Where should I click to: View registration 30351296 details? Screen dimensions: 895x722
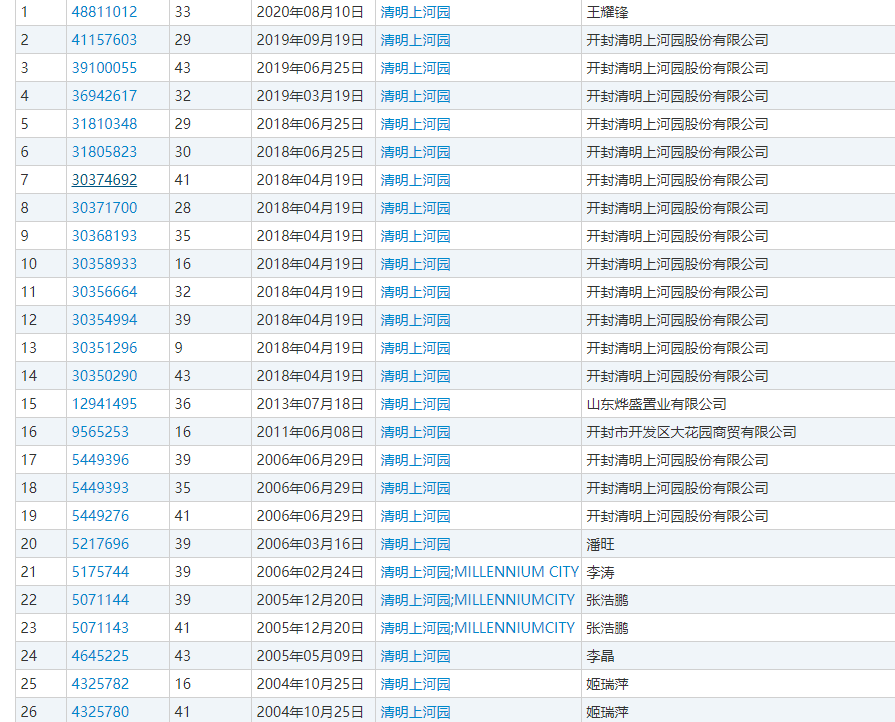104,348
